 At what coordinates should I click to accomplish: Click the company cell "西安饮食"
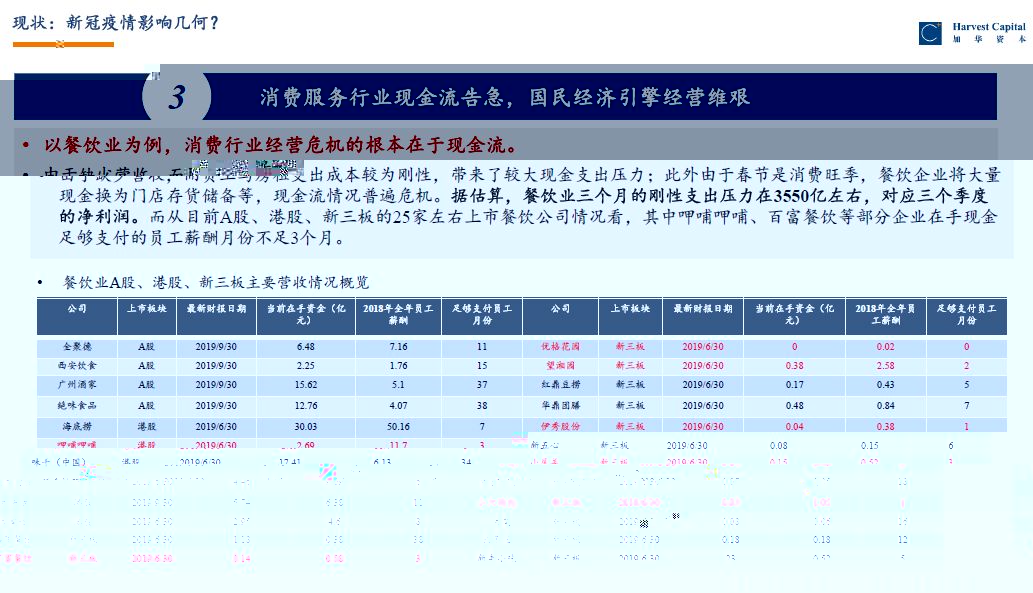click(77, 366)
